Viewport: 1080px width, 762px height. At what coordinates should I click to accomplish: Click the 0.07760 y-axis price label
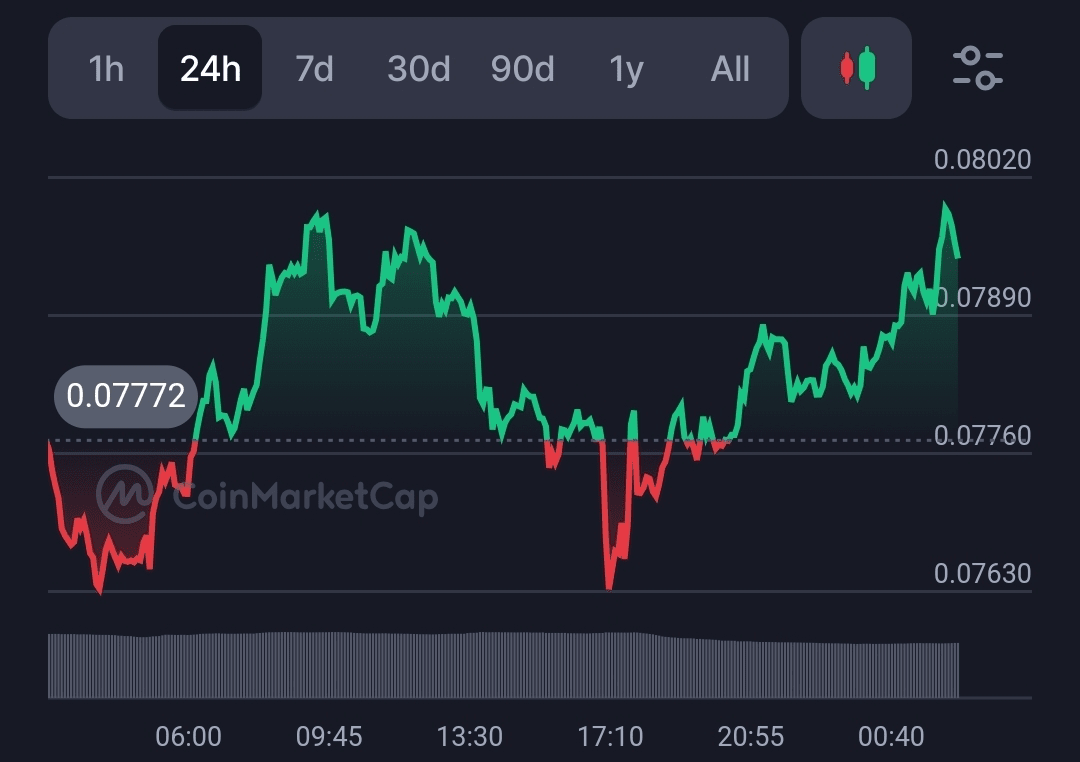click(x=982, y=435)
